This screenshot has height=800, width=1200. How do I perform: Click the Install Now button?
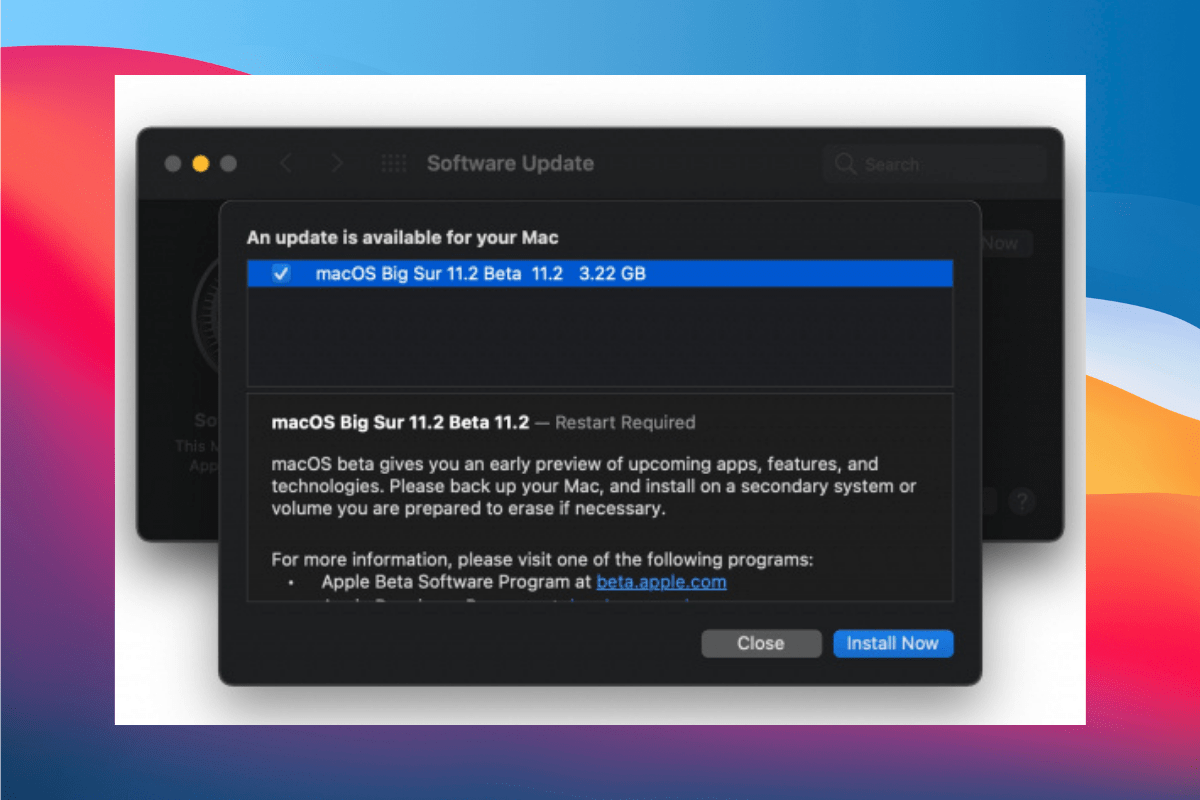pyautogui.click(x=893, y=643)
